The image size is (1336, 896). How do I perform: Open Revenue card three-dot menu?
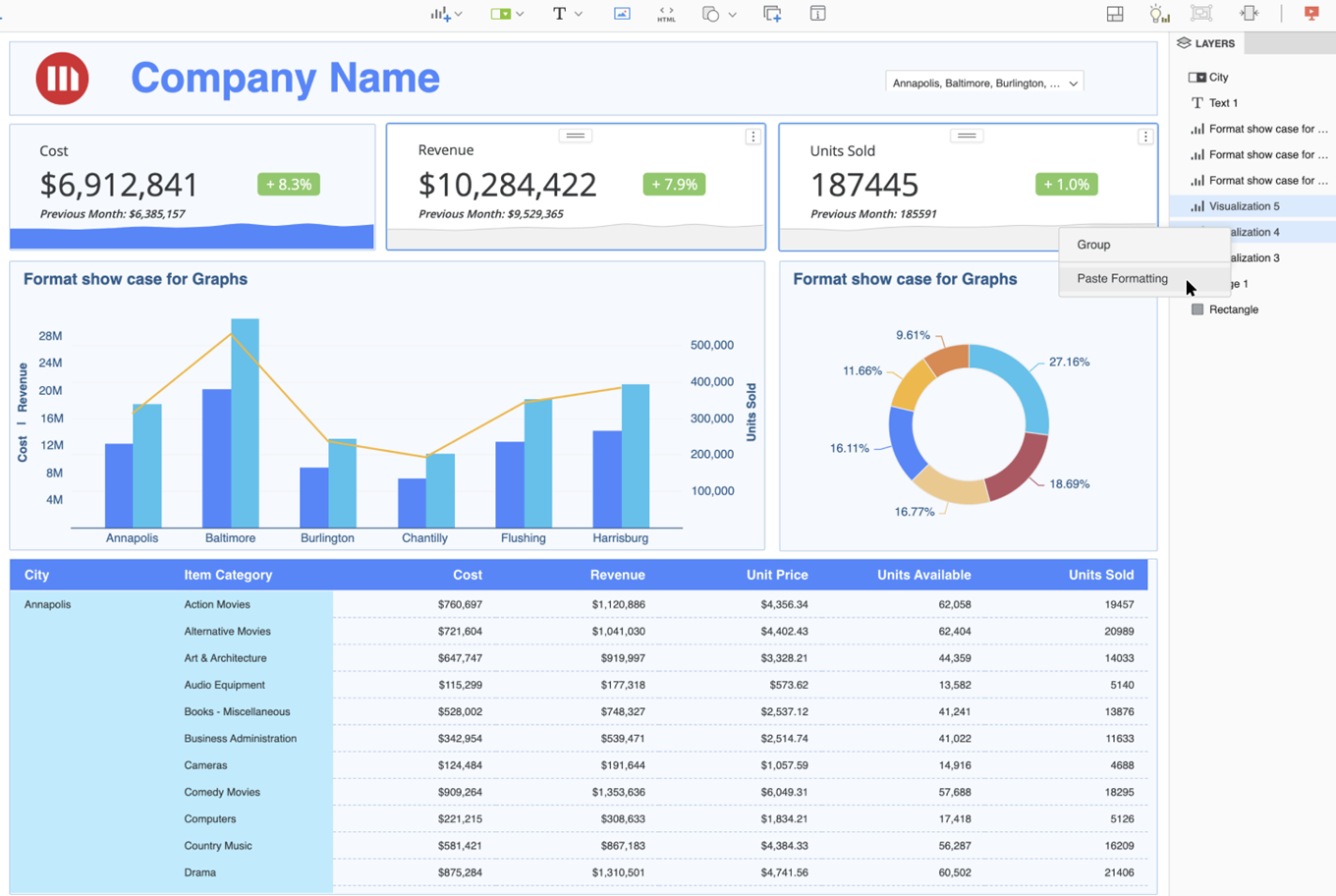pyautogui.click(x=752, y=138)
